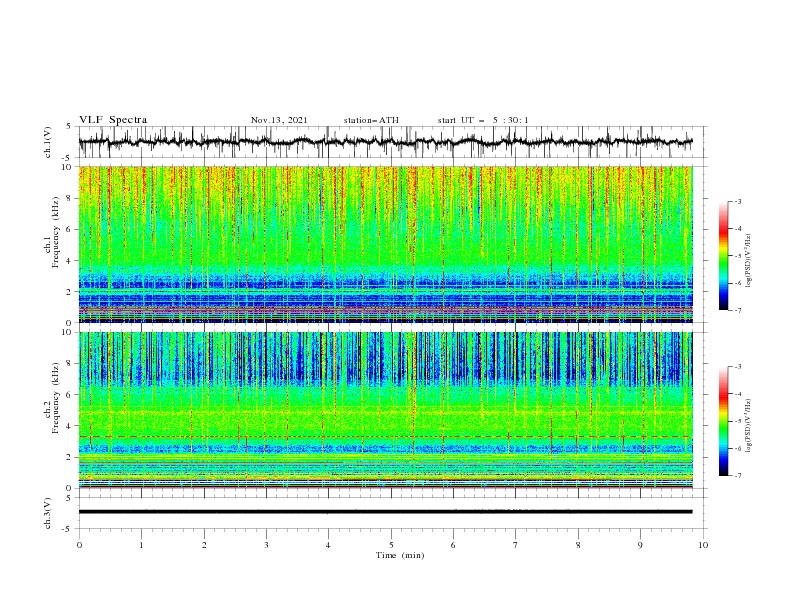Click the ch.1 voltage waveform trace panel
Screen dimensions: 792x612
[393, 142]
